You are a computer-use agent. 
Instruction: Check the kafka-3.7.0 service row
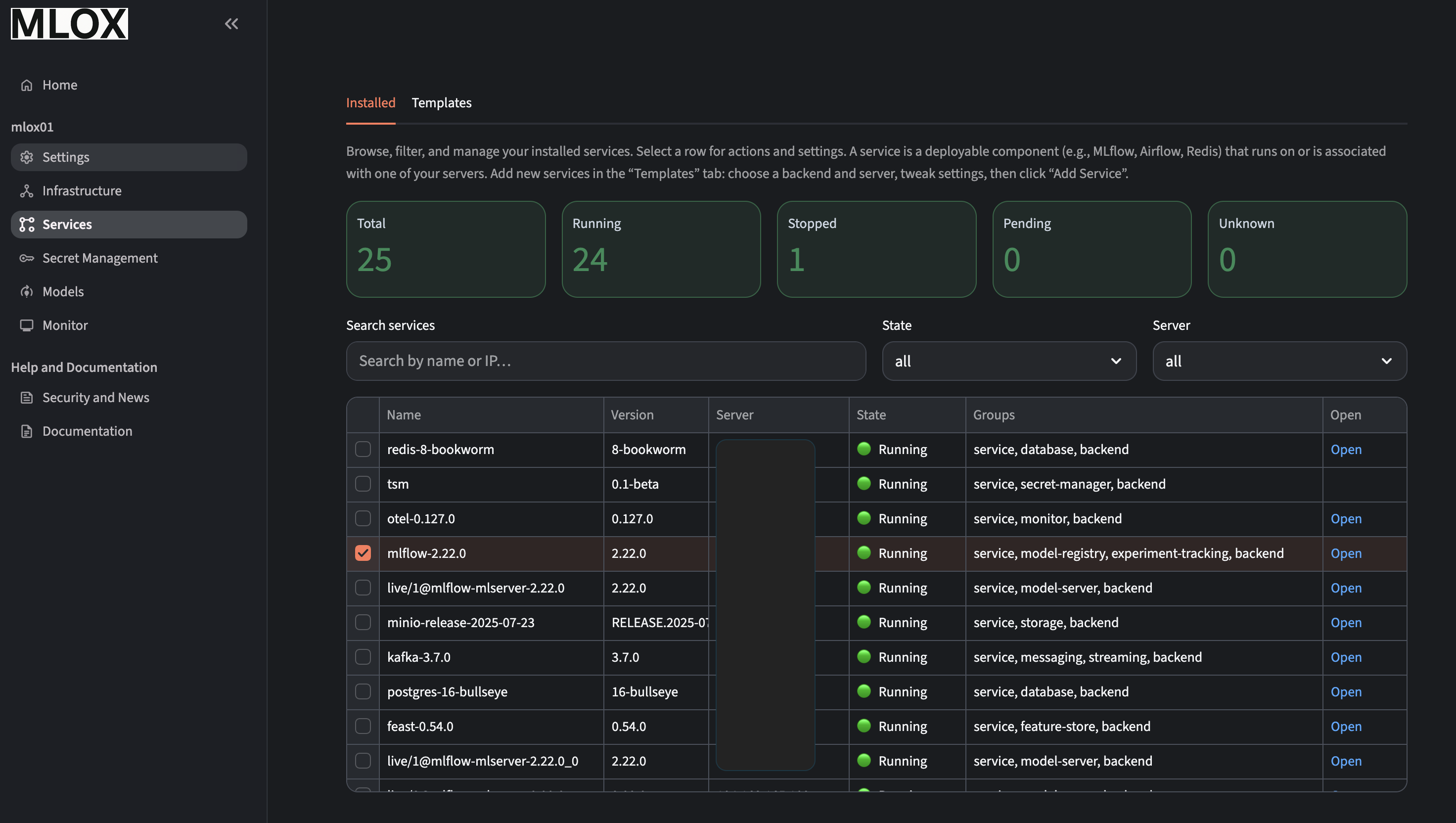click(363, 657)
